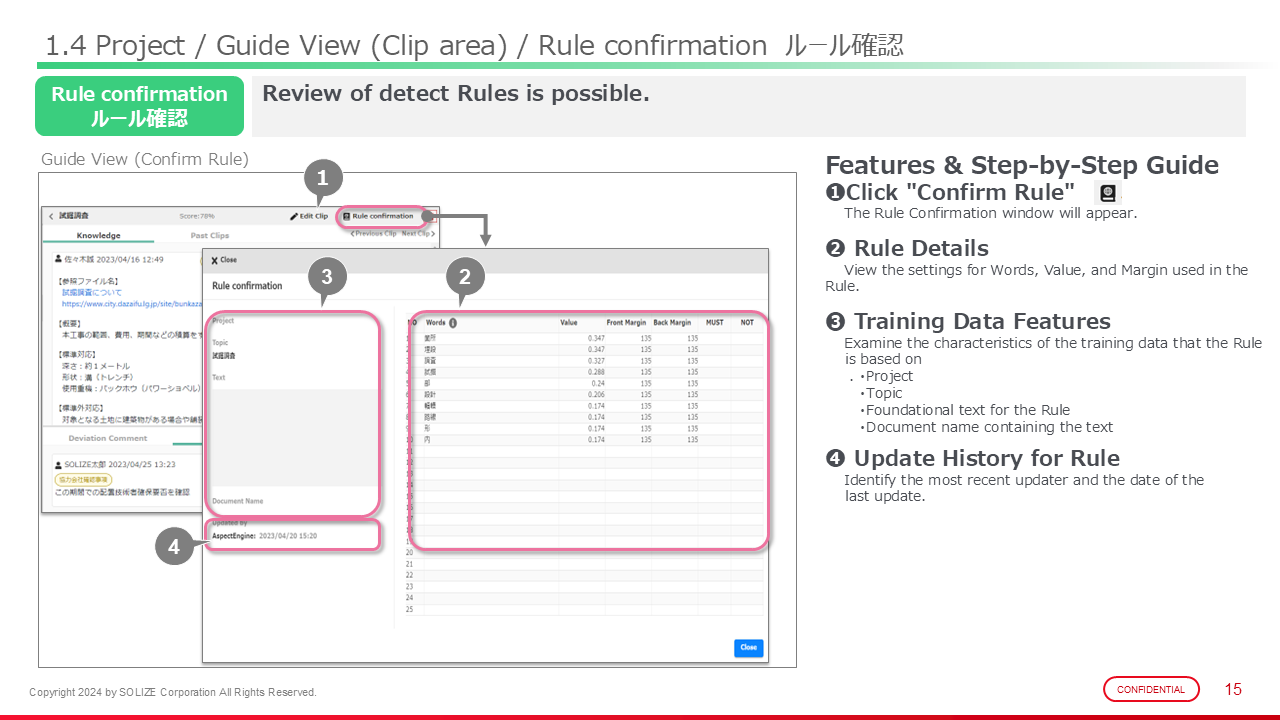Click the Value column header
This screenshot has width=1280, height=720.
click(x=569, y=323)
